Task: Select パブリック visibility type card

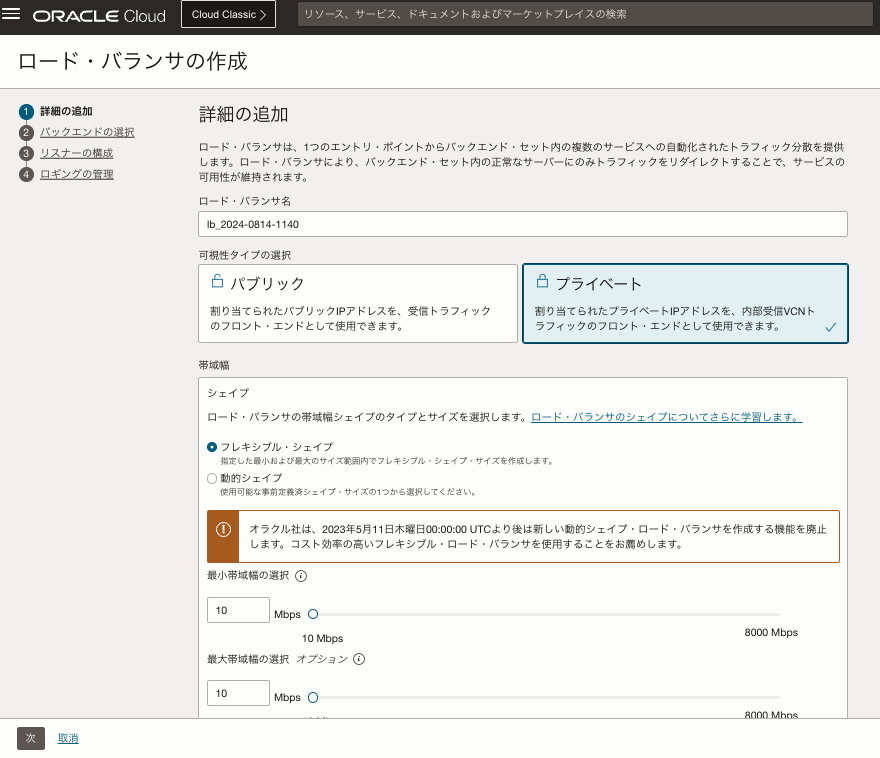Action: (x=358, y=304)
